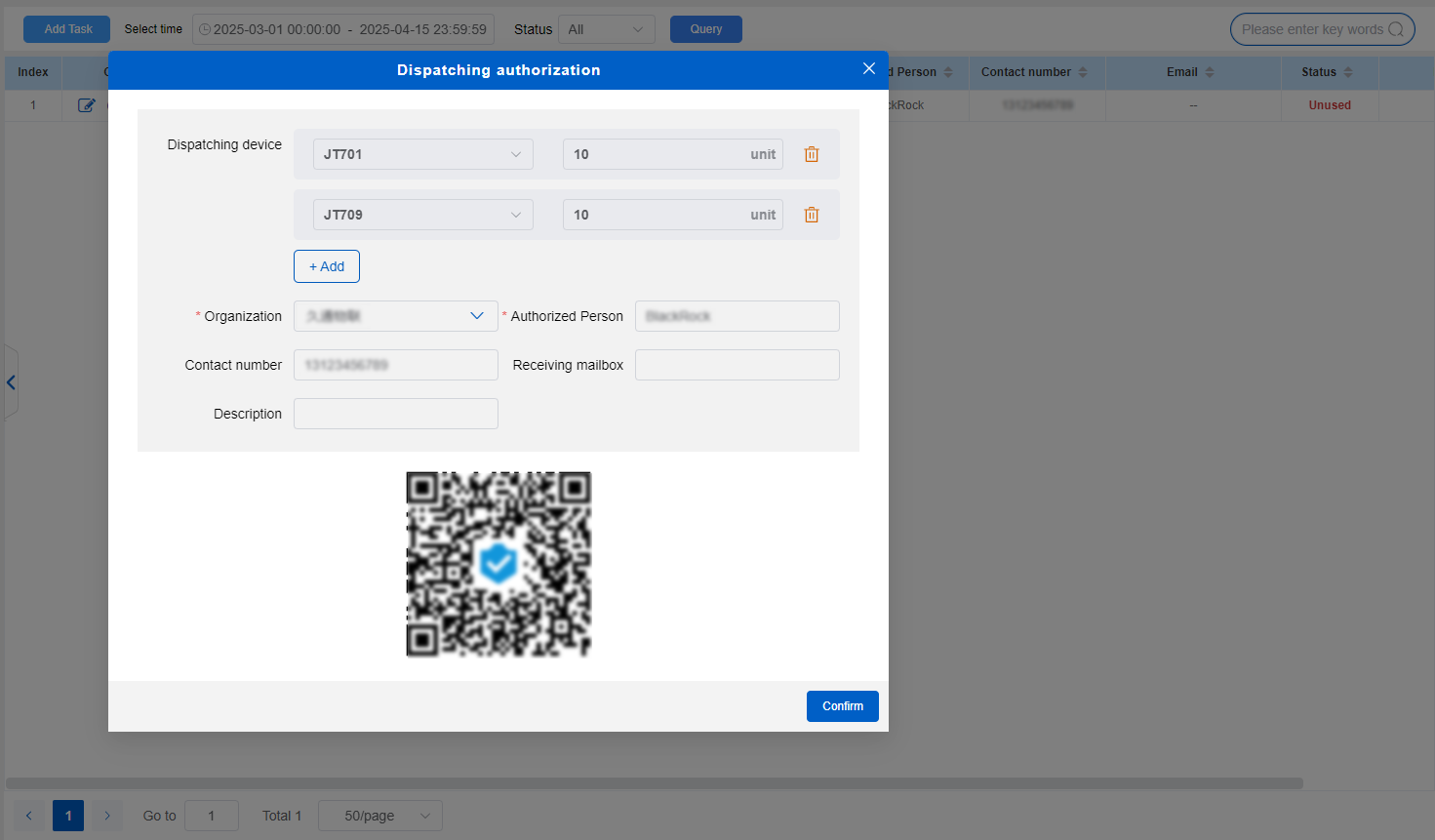Click the + Add device button

point(326,266)
